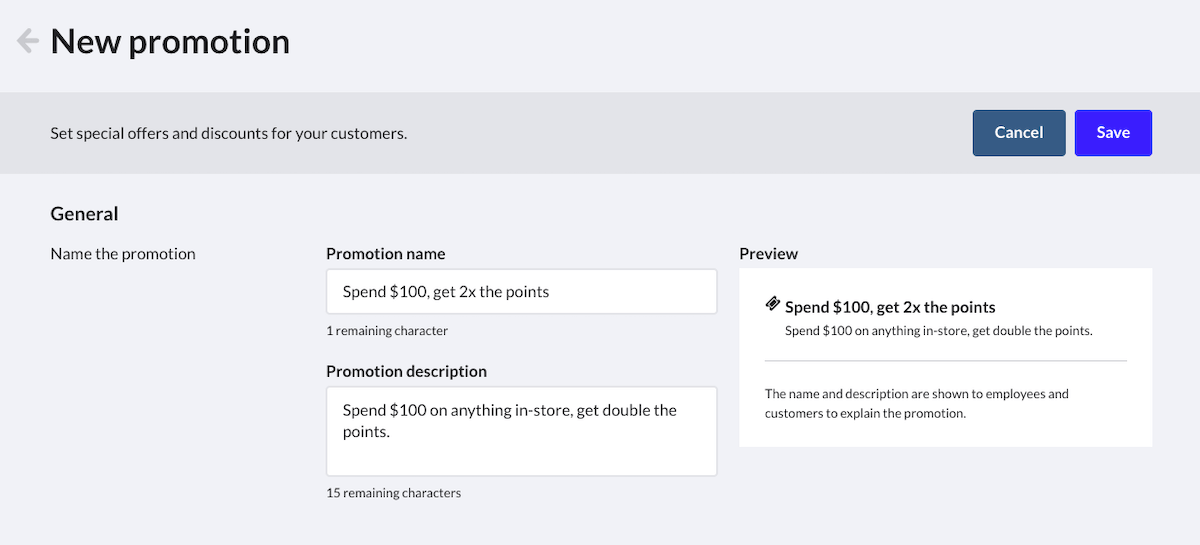Click the 'Name the promotion' side label

[x=123, y=254]
